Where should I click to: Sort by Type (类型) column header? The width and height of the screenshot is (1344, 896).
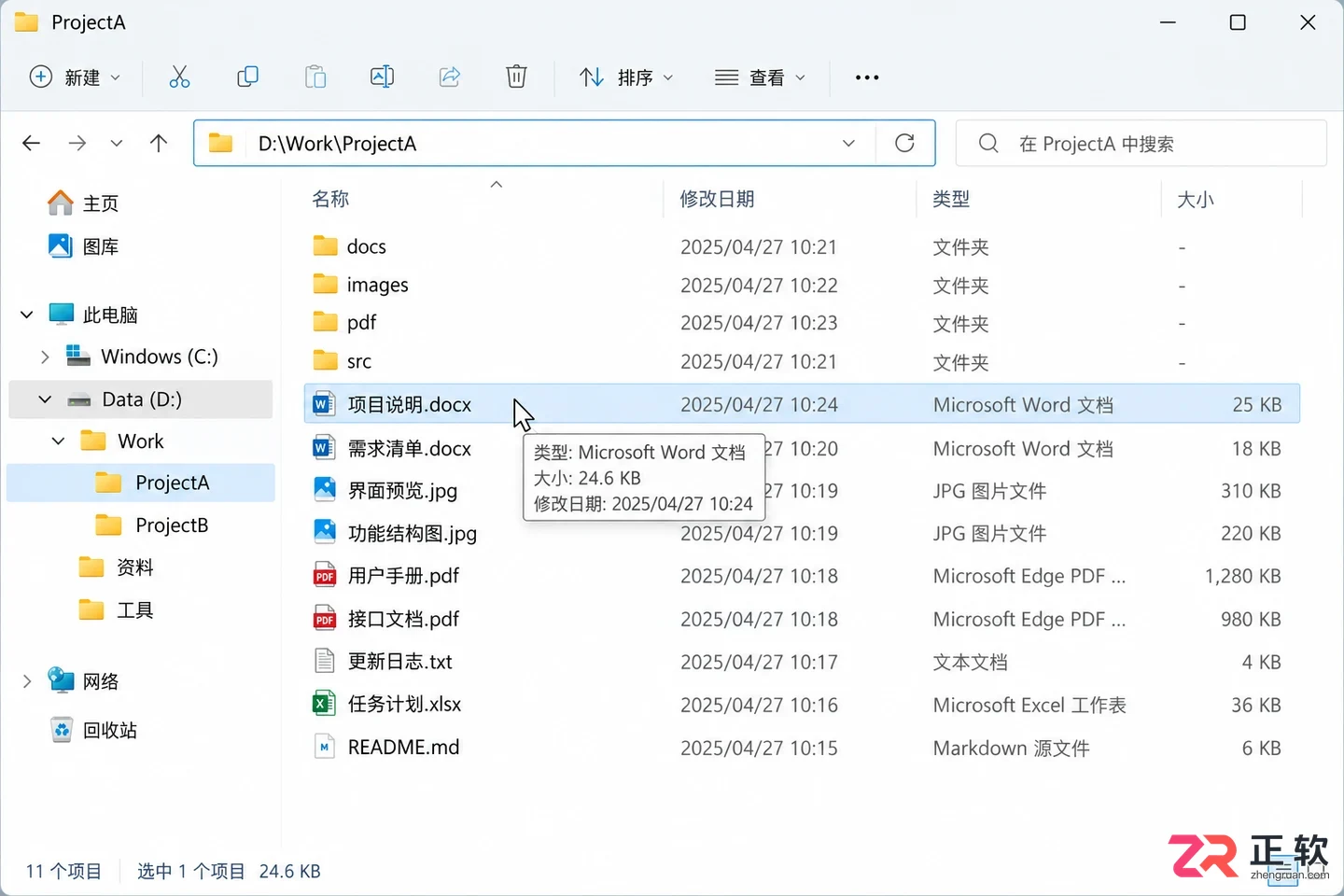(x=951, y=199)
